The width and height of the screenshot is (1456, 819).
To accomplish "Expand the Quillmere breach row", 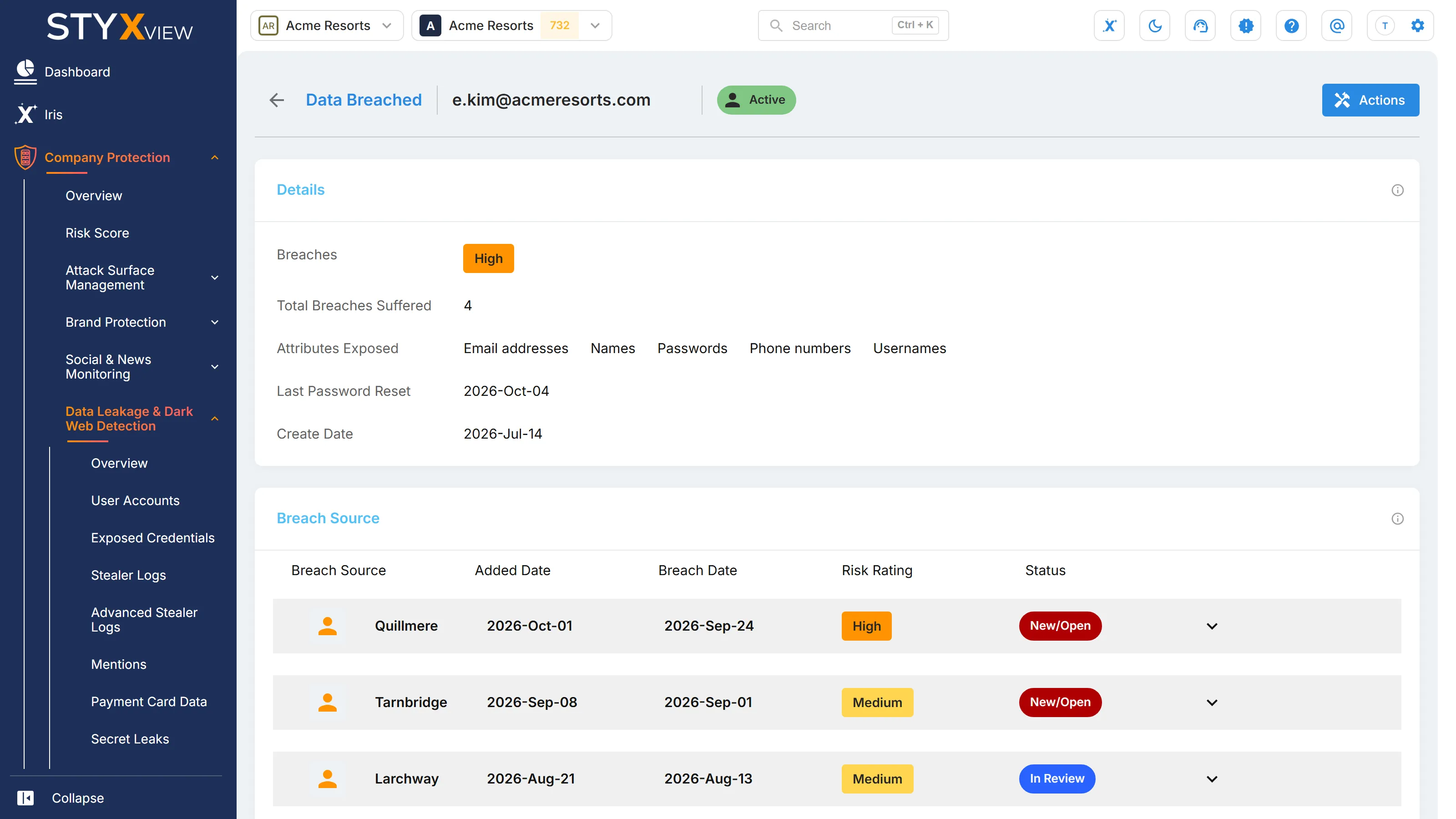I will 1212,626.
